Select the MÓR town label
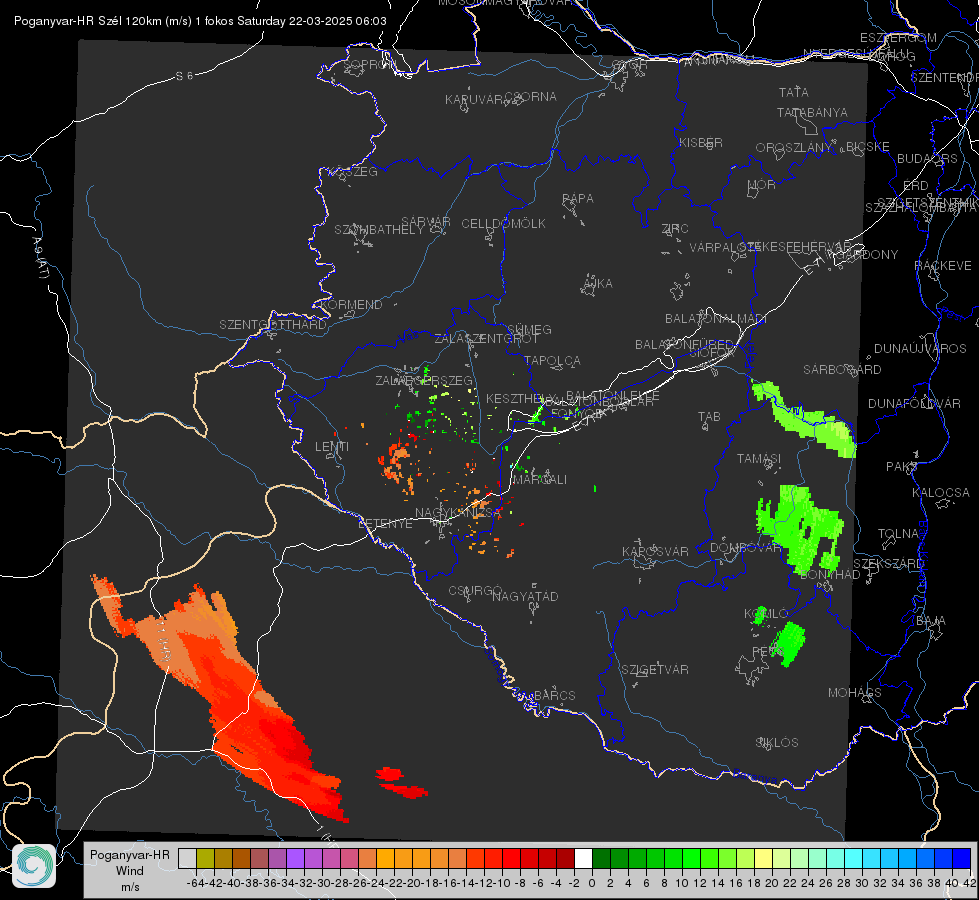The image size is (979, 900). [x=762, y=185]
